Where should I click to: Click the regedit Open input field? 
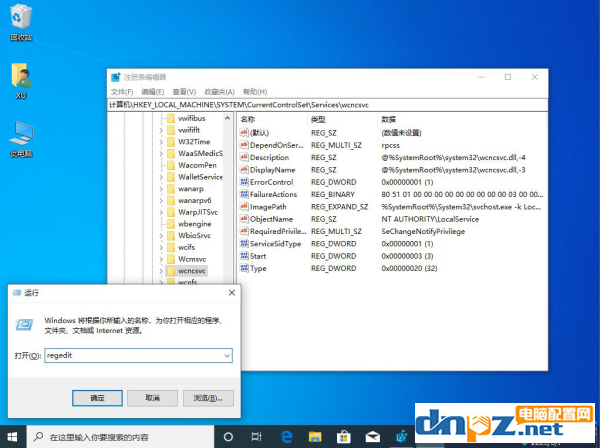tap(139, 356)
